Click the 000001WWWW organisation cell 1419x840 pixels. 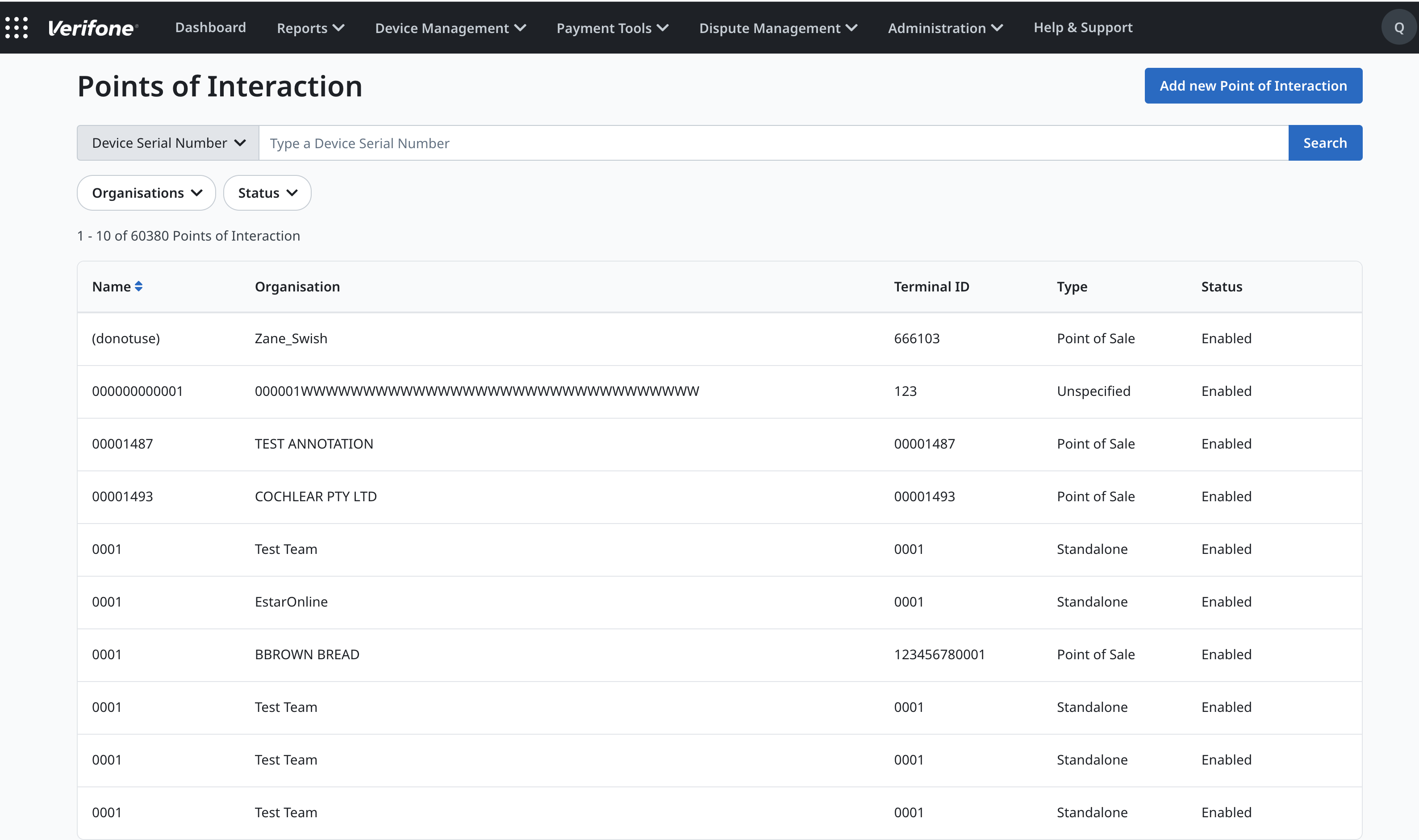(x=477, y=391)
